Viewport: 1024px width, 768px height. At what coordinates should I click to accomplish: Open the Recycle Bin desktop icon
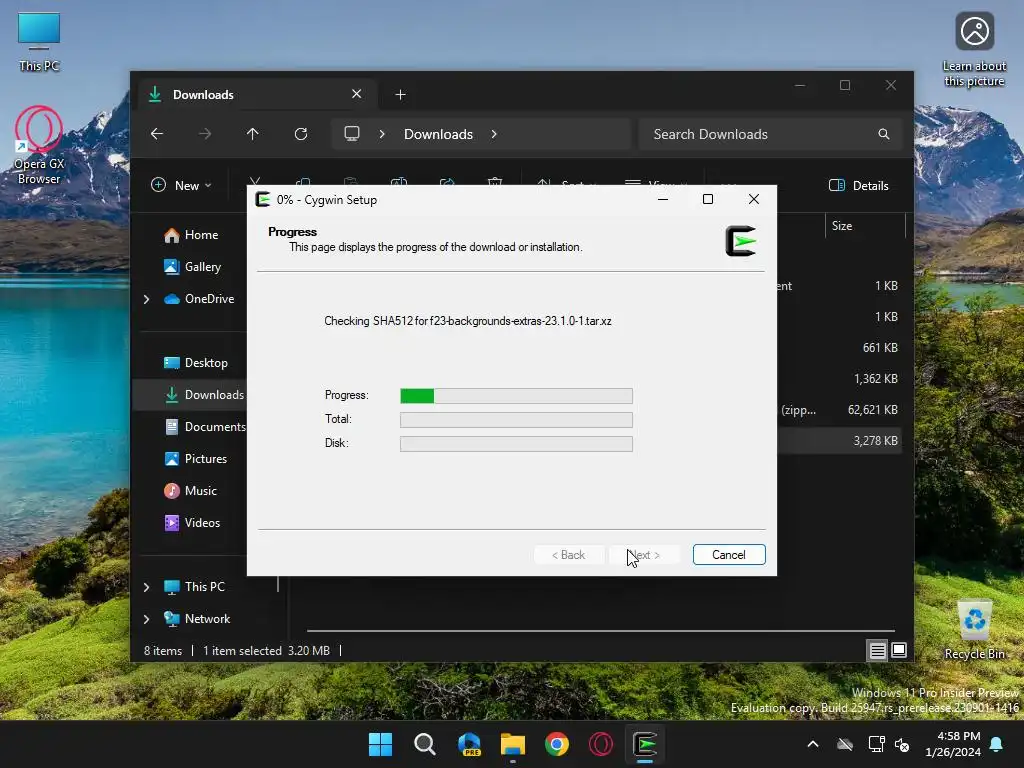[974, 629]
